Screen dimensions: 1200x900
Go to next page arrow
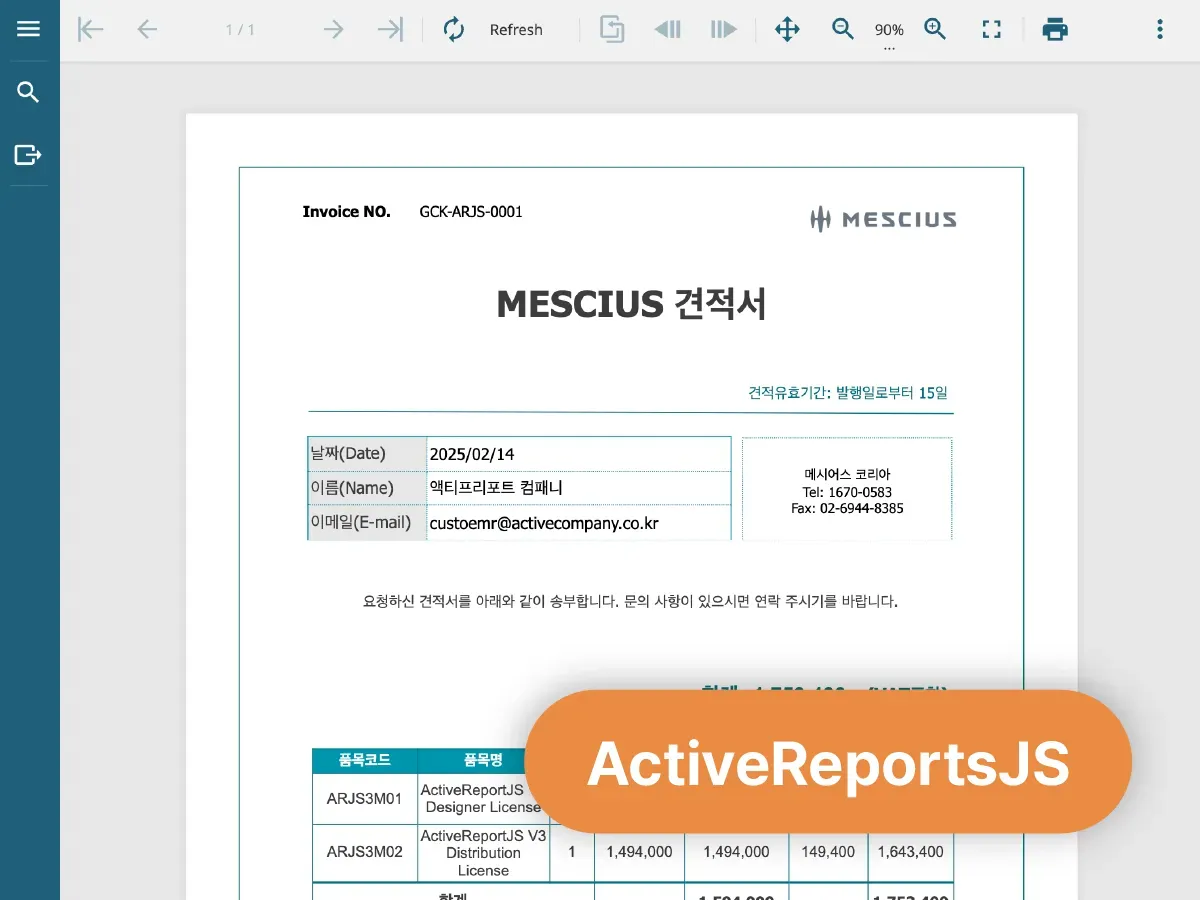click(x=333, y=30)
